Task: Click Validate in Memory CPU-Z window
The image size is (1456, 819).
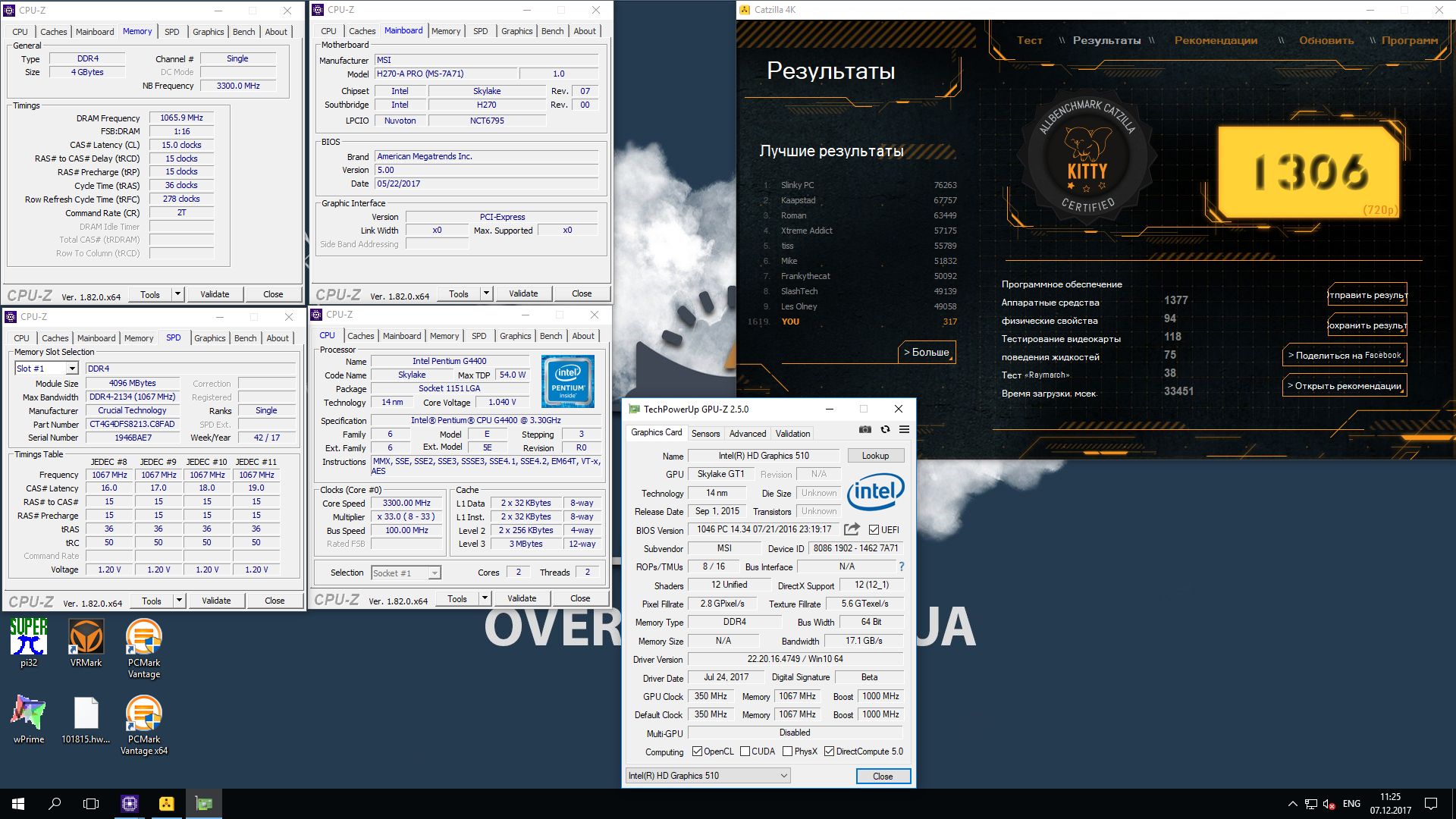Action: coord(215,294)
